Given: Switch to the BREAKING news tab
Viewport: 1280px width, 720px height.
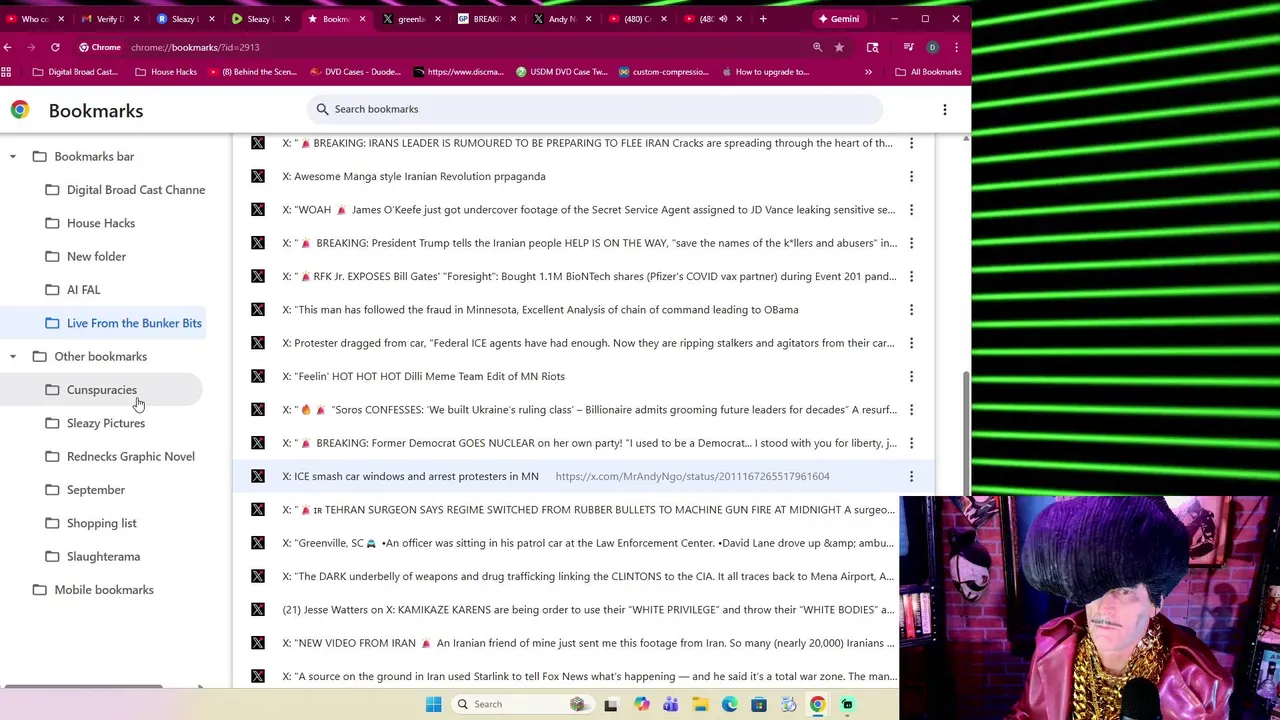Looking at the screenshot, I should (485, 19).
